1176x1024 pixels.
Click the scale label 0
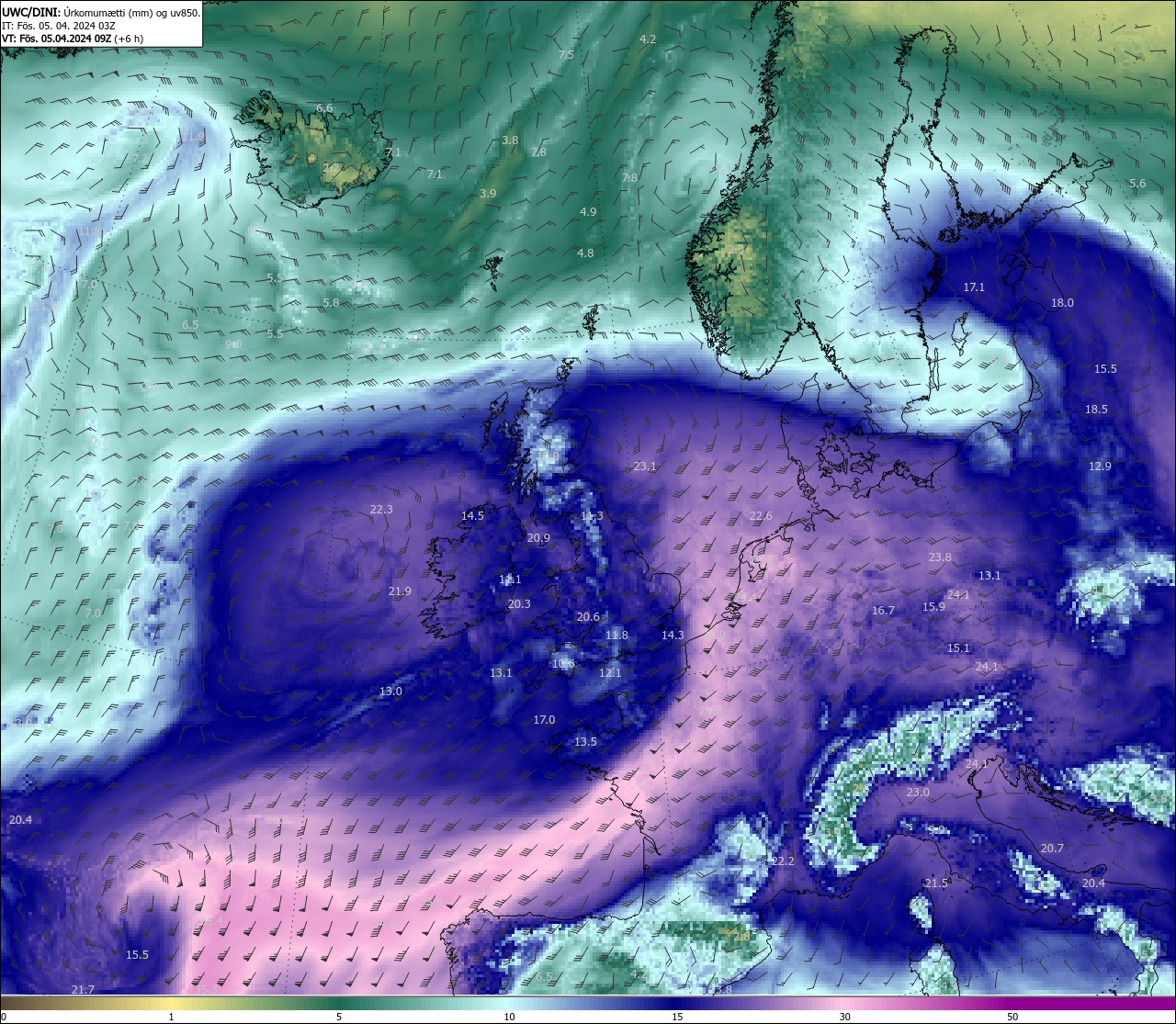tap(3, 1017)
